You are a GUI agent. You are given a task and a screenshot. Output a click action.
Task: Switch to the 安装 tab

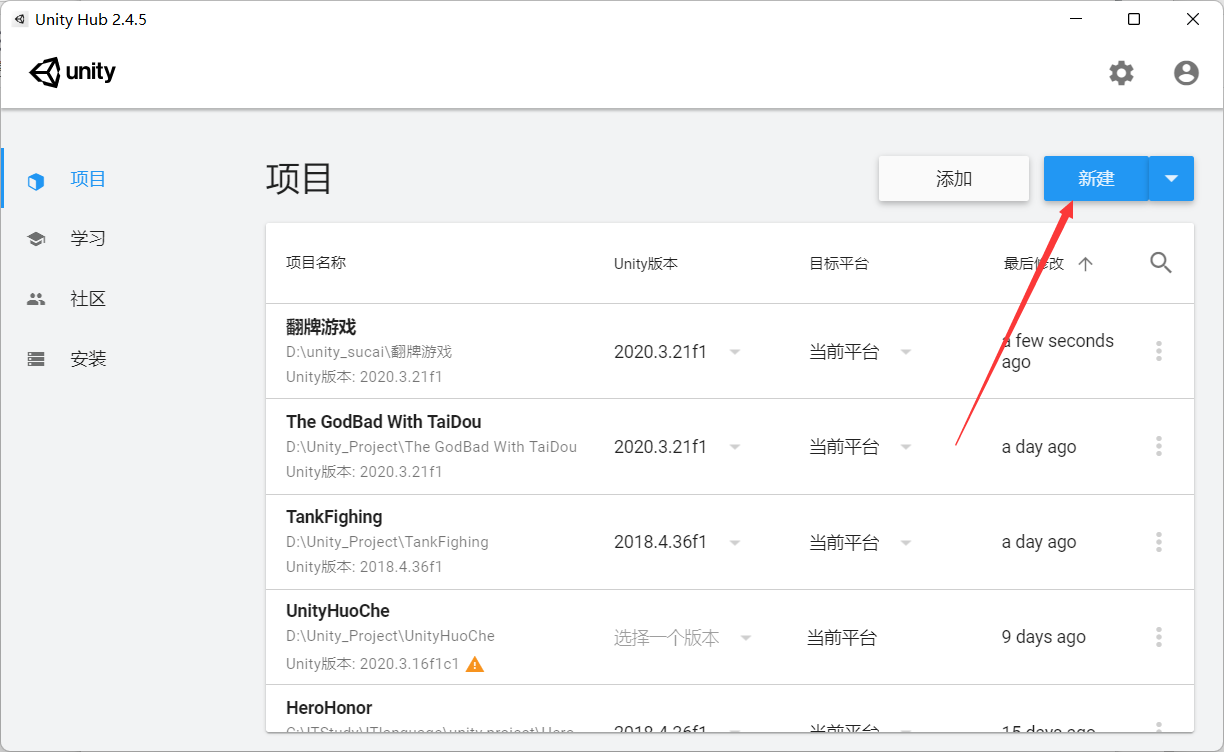pyautogui.click(x=88, y=359)
